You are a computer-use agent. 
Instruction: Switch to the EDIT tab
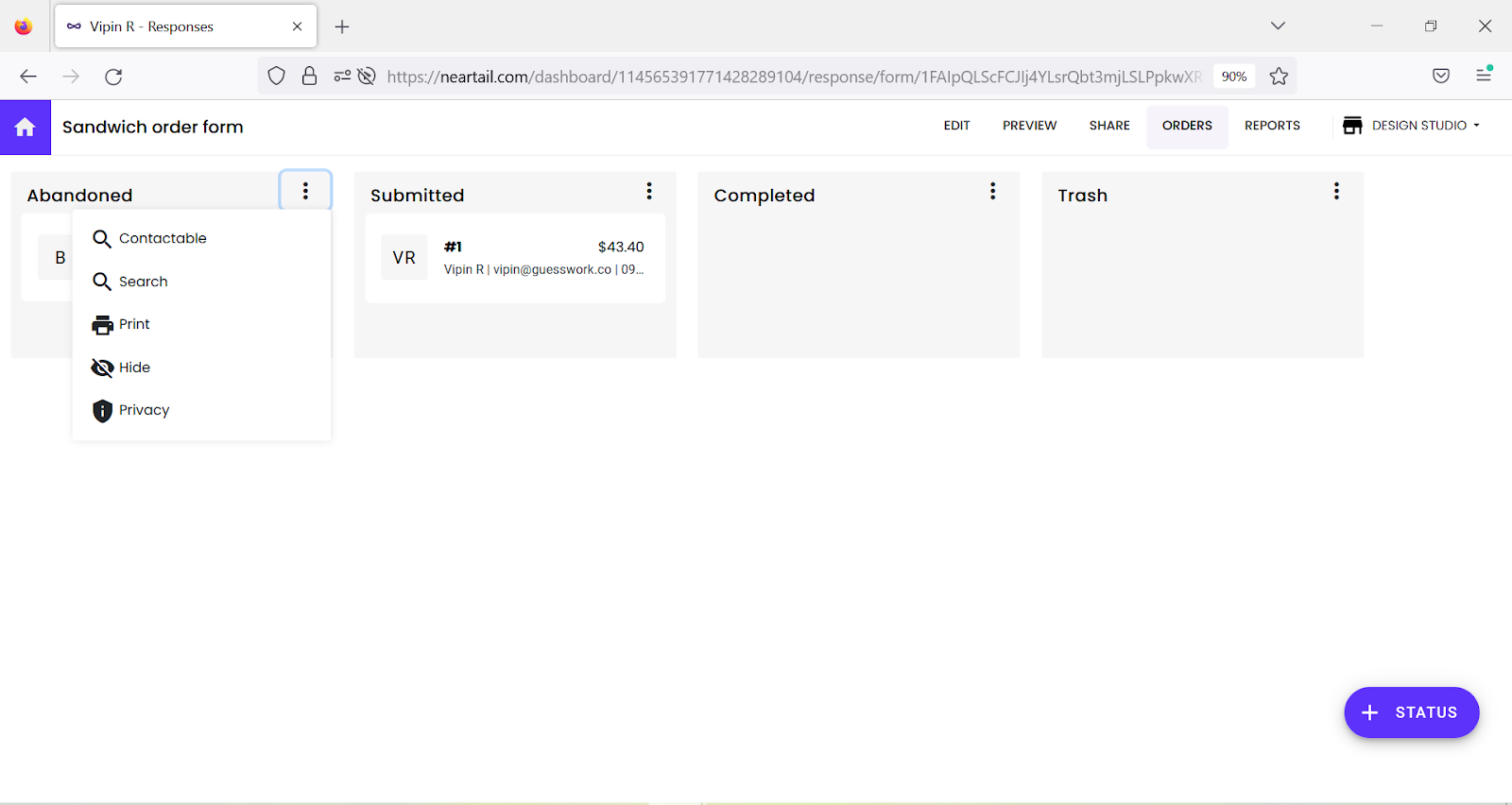click(x=956, y=126)
